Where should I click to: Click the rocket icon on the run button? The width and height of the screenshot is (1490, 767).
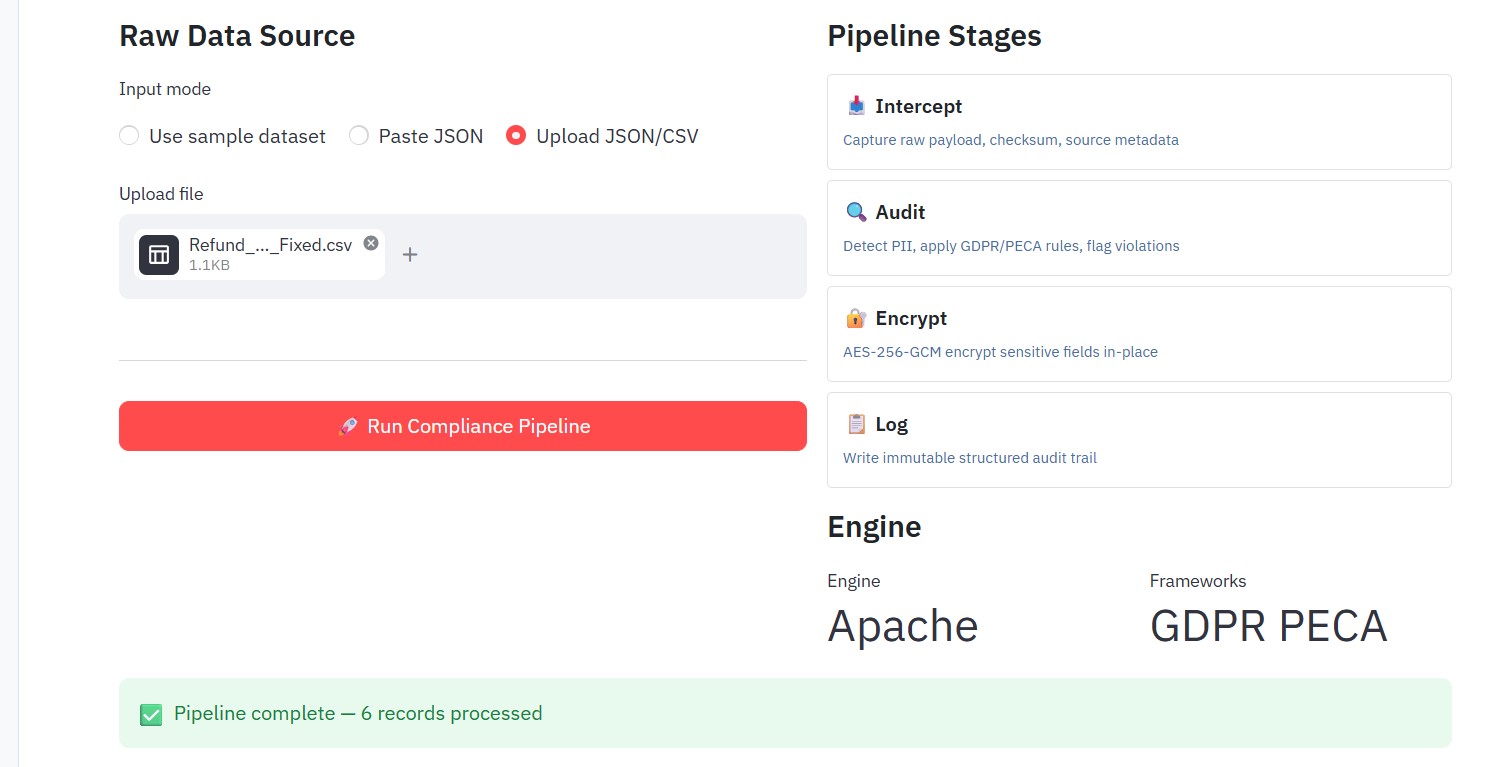tap(347, 426)
